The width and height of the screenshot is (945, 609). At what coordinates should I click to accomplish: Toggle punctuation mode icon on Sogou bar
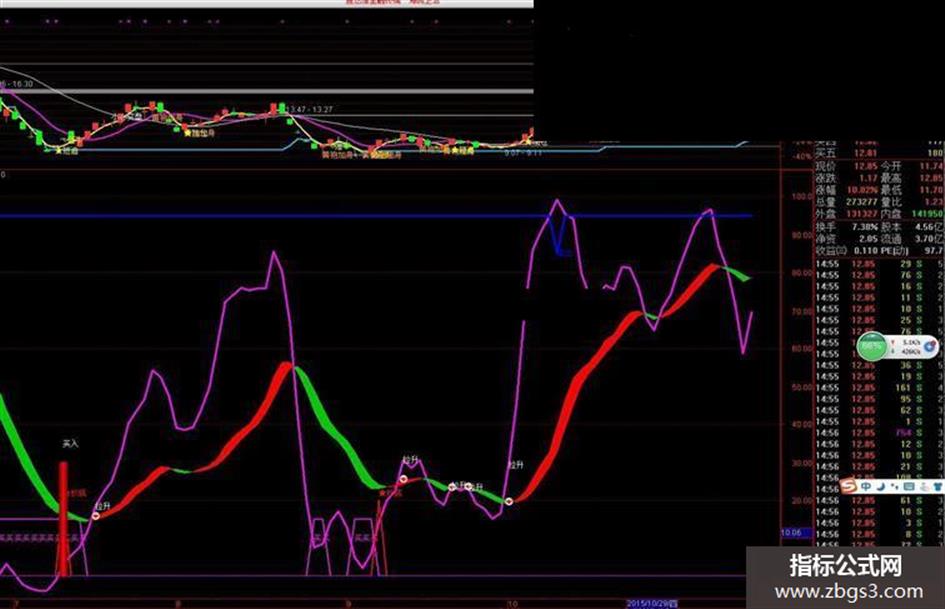[x=894, y=487]
